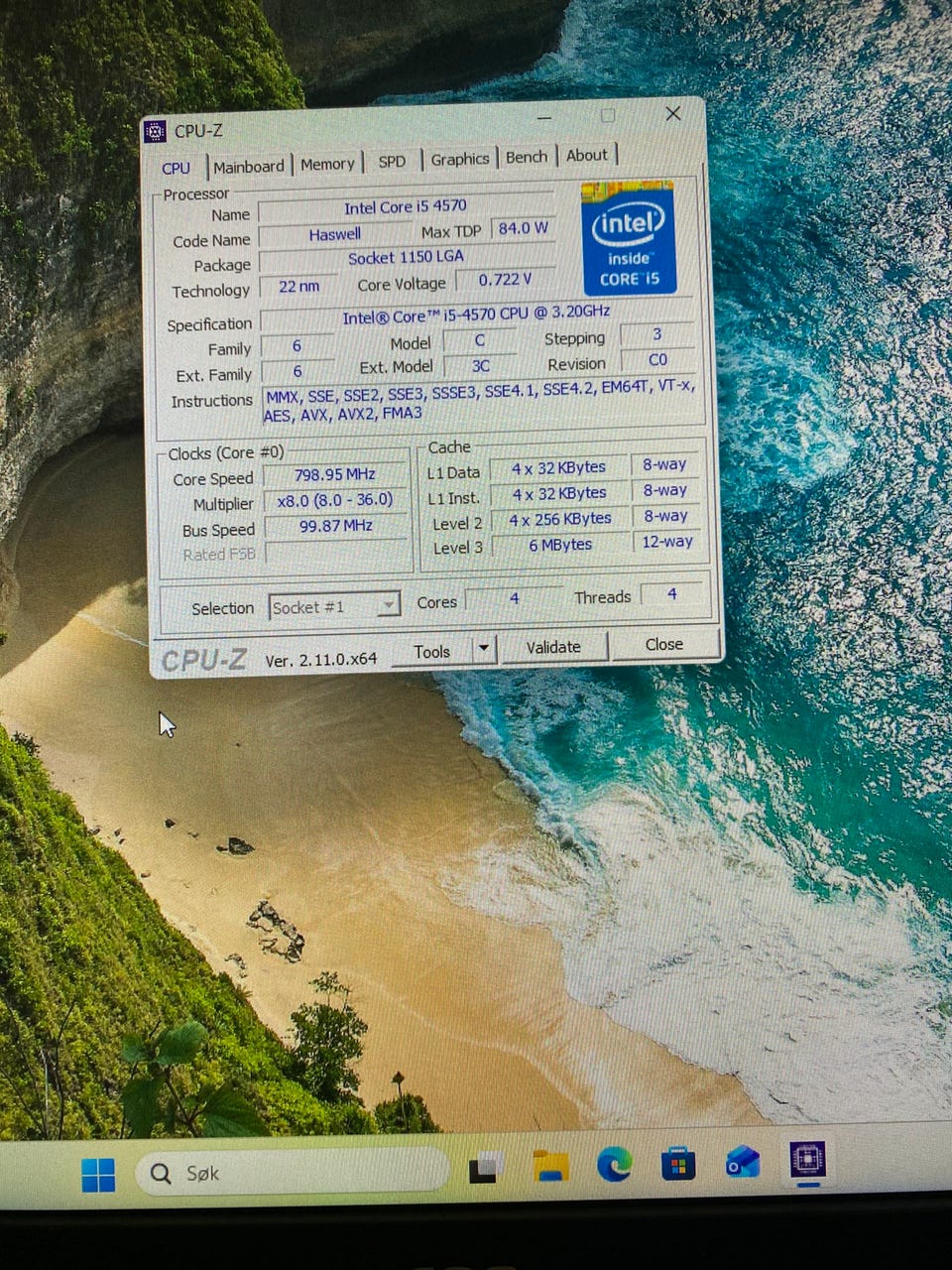Click the L1 Data 4 x 32 KBytes value
952x1270 pixels.
[559, 467]
